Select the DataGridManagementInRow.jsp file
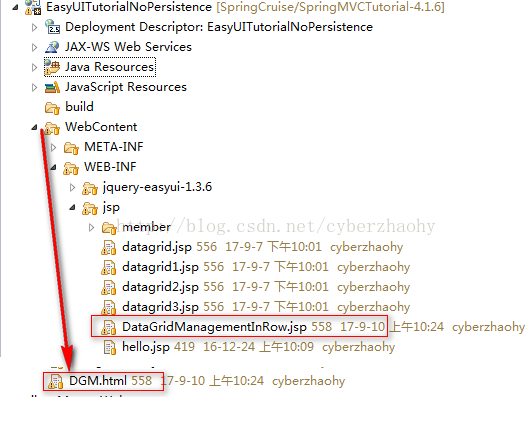532x430 pixels. coord(214,327)
